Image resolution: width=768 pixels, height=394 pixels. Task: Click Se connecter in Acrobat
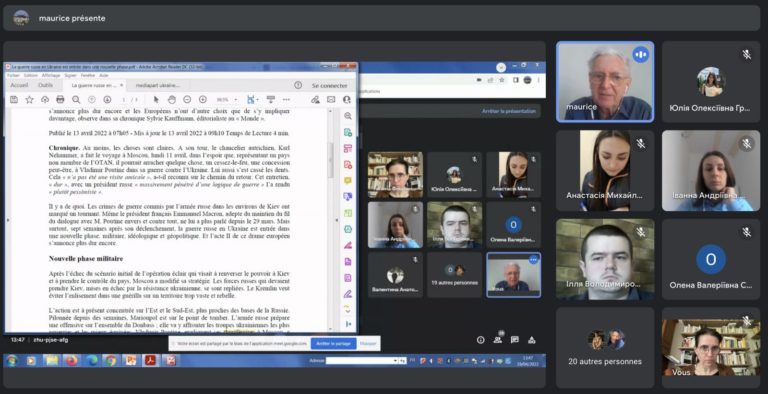(x=330, y=85)
